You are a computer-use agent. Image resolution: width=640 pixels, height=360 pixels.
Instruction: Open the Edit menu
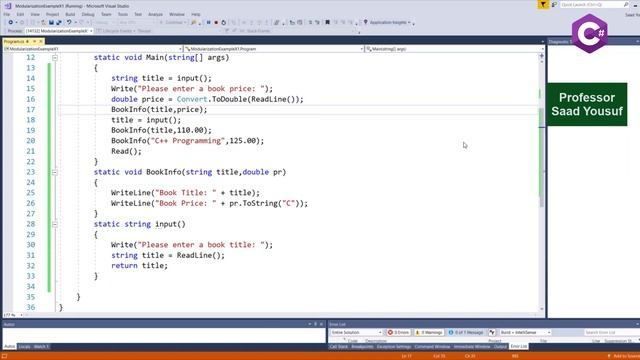20,14
